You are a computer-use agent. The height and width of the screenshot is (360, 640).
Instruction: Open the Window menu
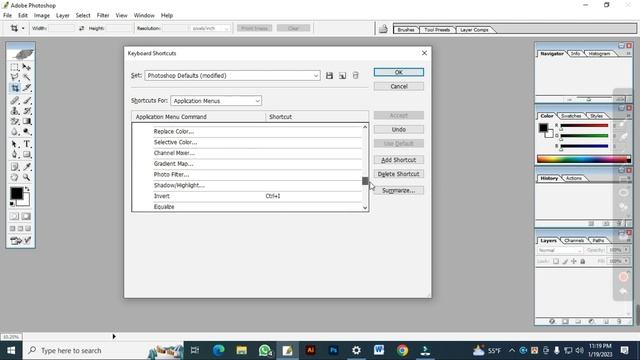[144, 15]
